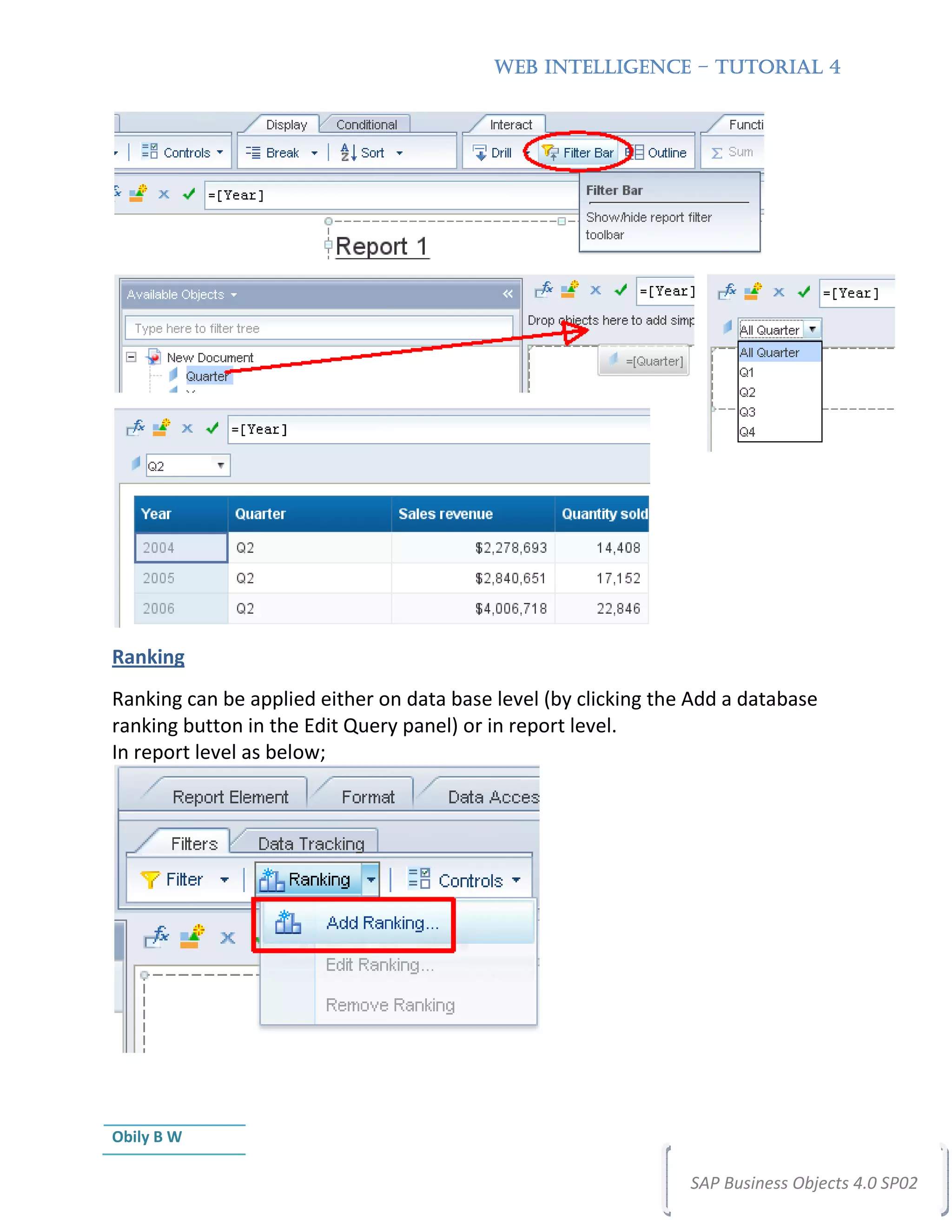The width and height of the screenshot is (952, 1232).
Task: Collapse the Available Objects panel with chevrons
Action: tap(508, 294)
